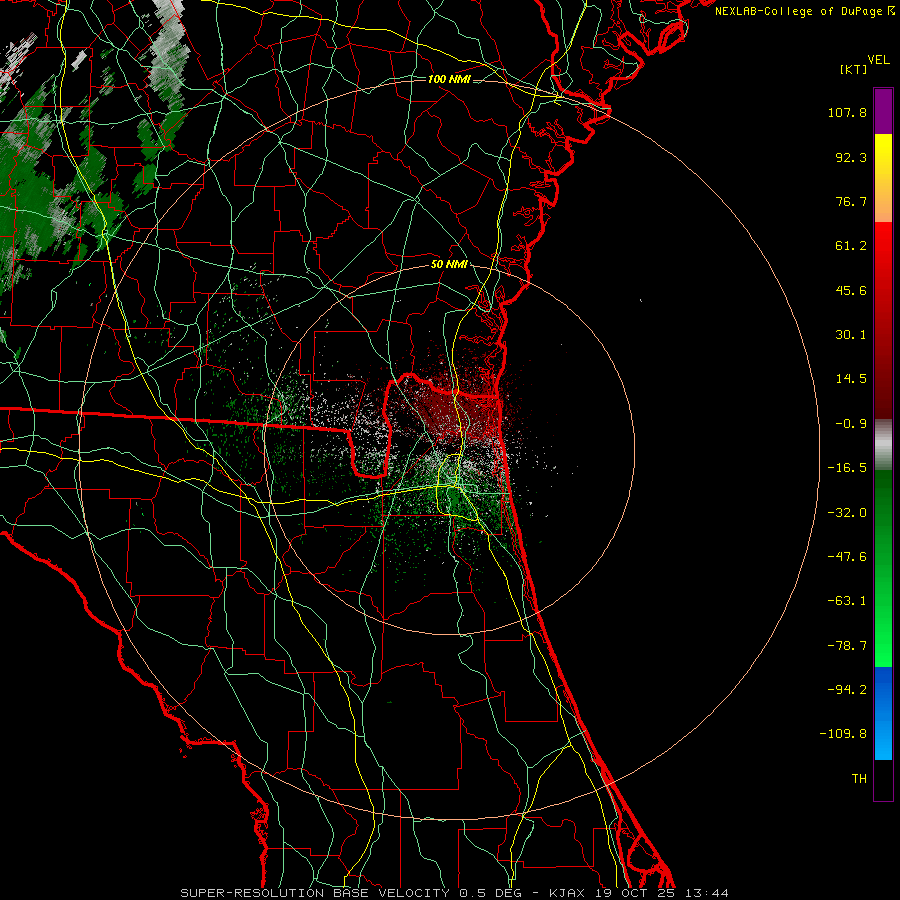900x900 pixels.
Task: Click the 107.8 legend value
Action: 847,112
